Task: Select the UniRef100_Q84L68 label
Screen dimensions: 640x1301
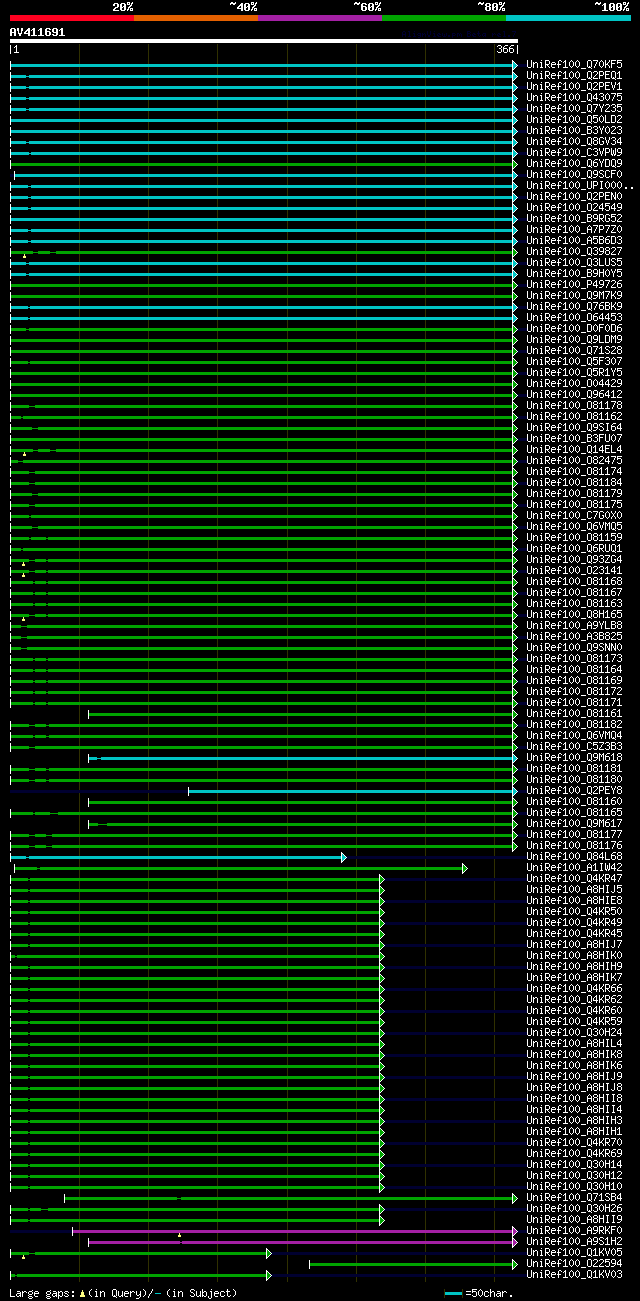Action: 574,856
